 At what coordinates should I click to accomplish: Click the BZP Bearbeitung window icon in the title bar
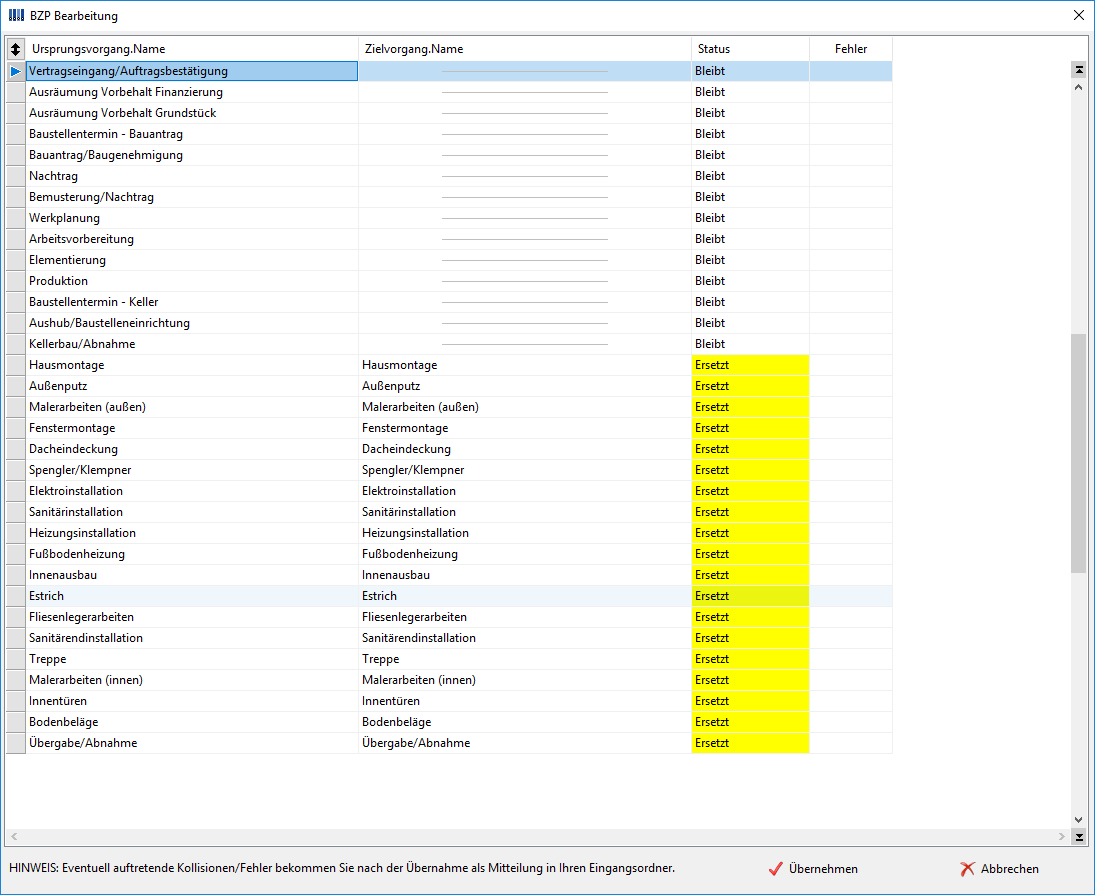[16, 15]
